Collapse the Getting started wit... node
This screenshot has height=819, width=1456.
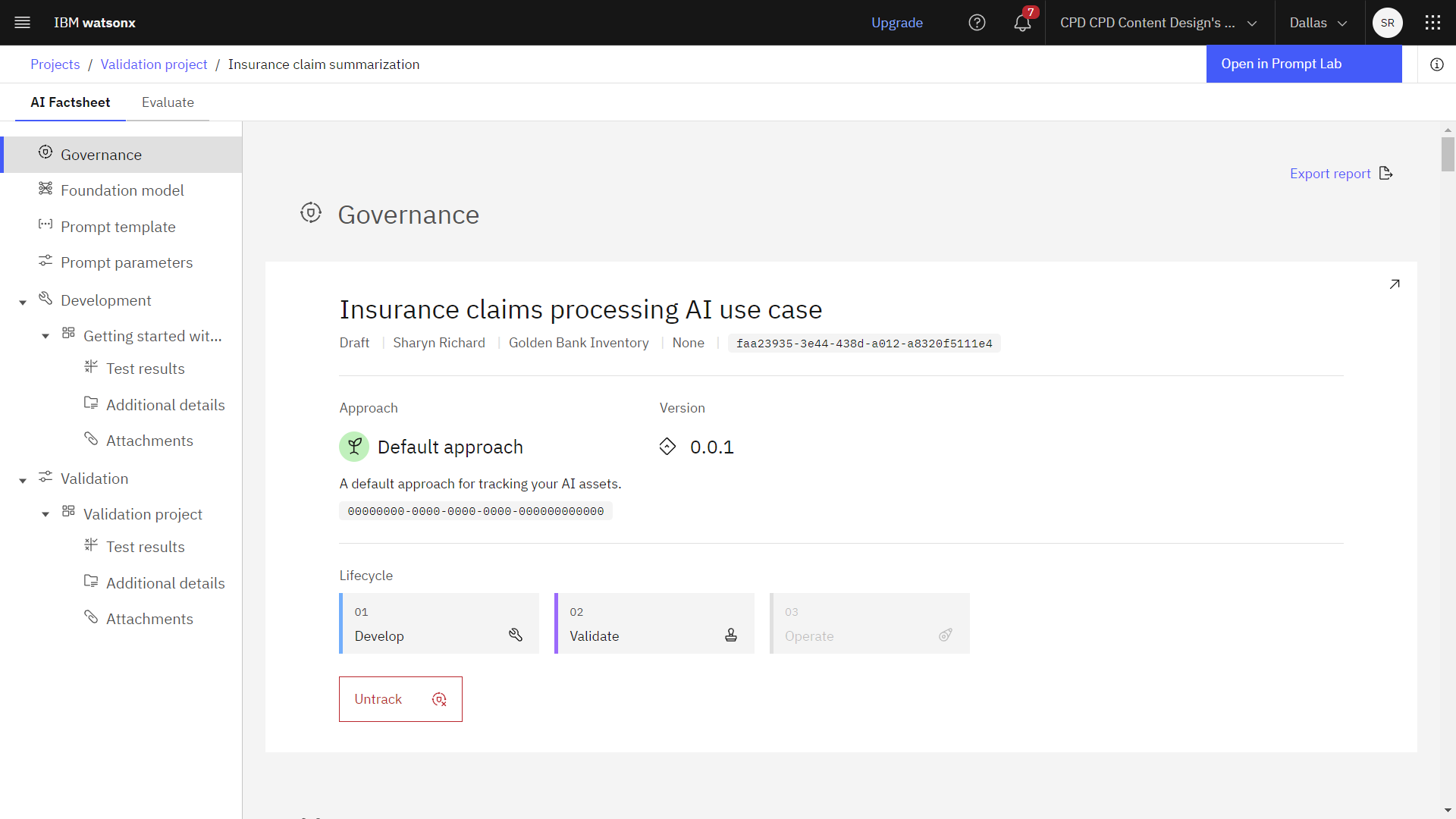pos(45,336)
